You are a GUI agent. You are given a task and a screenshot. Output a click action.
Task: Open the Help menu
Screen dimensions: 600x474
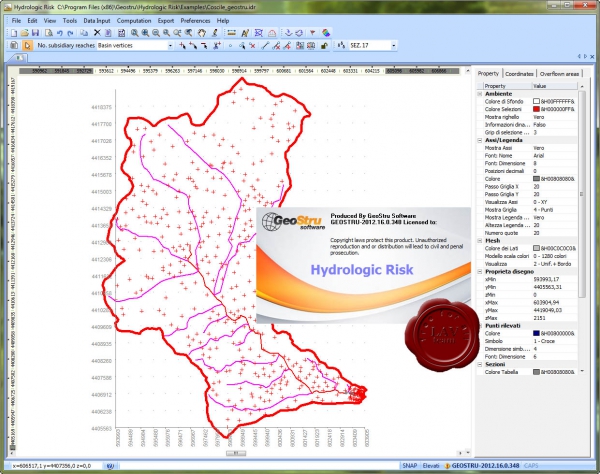[x=223, y=21]
